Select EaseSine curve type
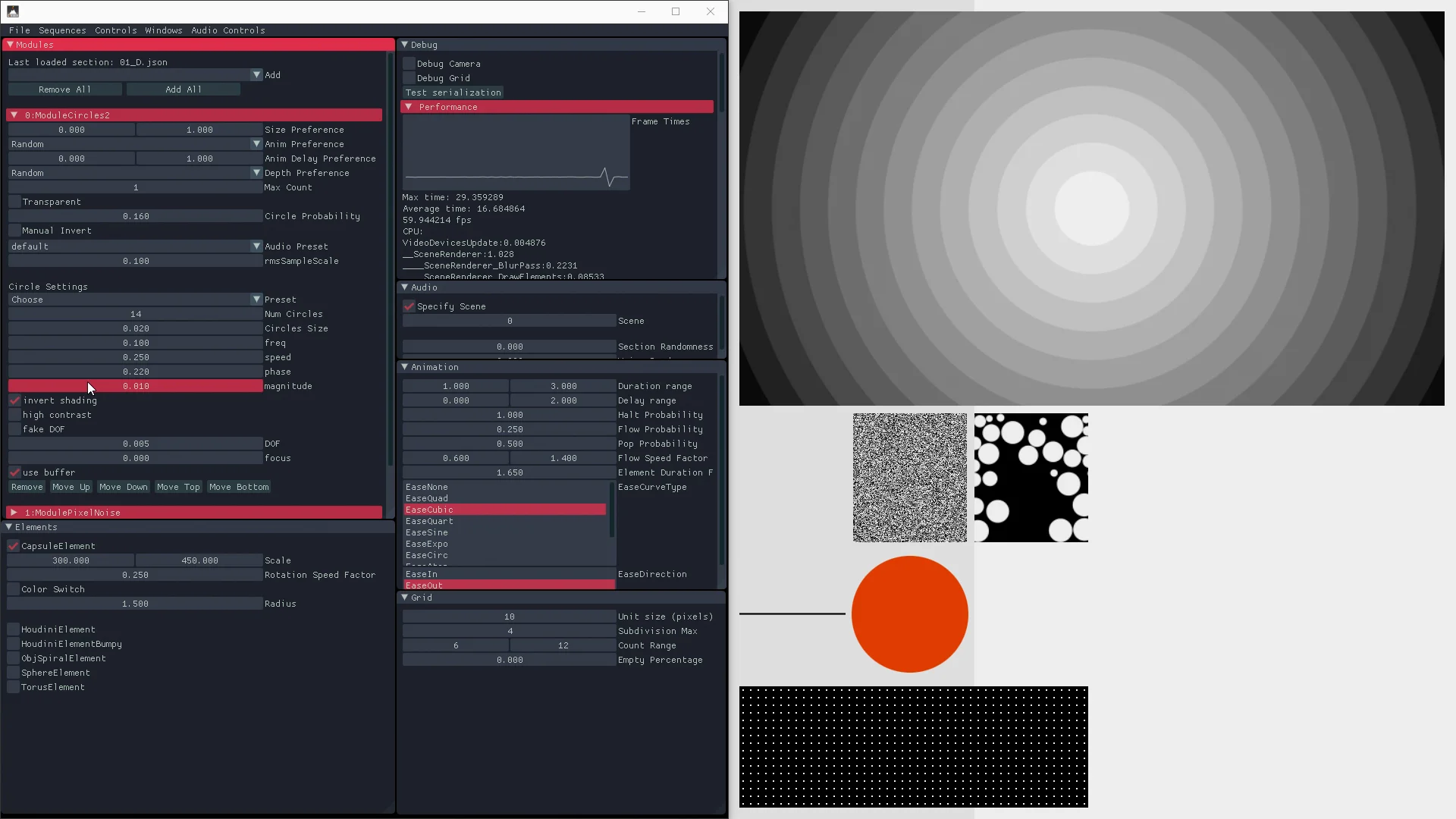 click(504, 532)
